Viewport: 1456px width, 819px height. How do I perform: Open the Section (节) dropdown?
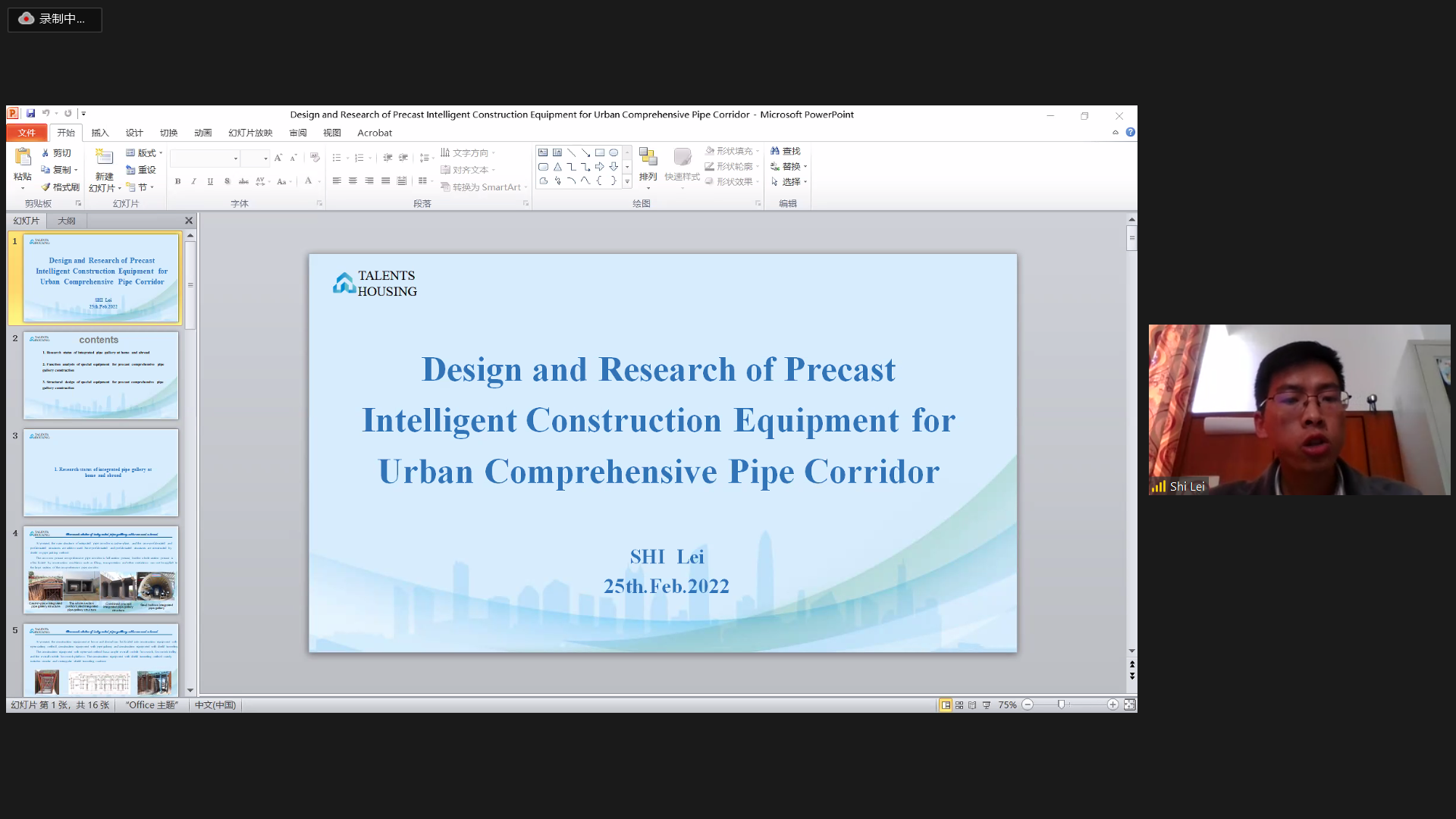point(140,187)
